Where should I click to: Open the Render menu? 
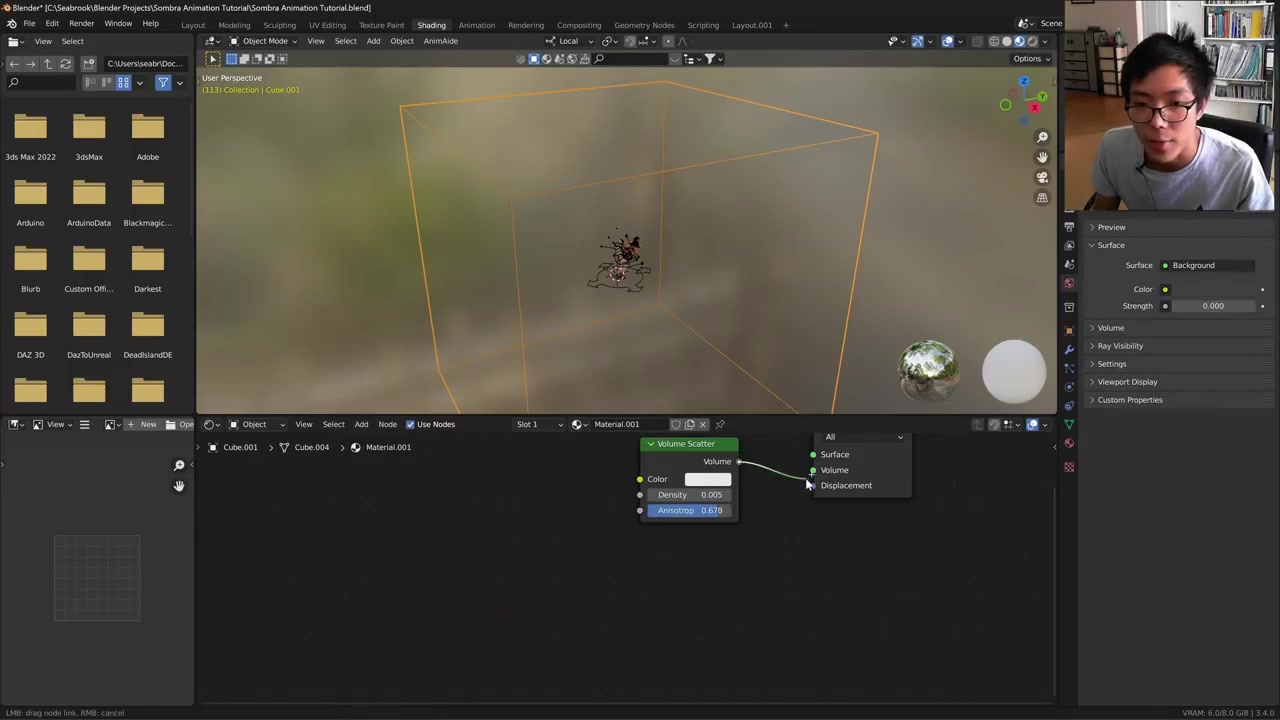[81, 24]
